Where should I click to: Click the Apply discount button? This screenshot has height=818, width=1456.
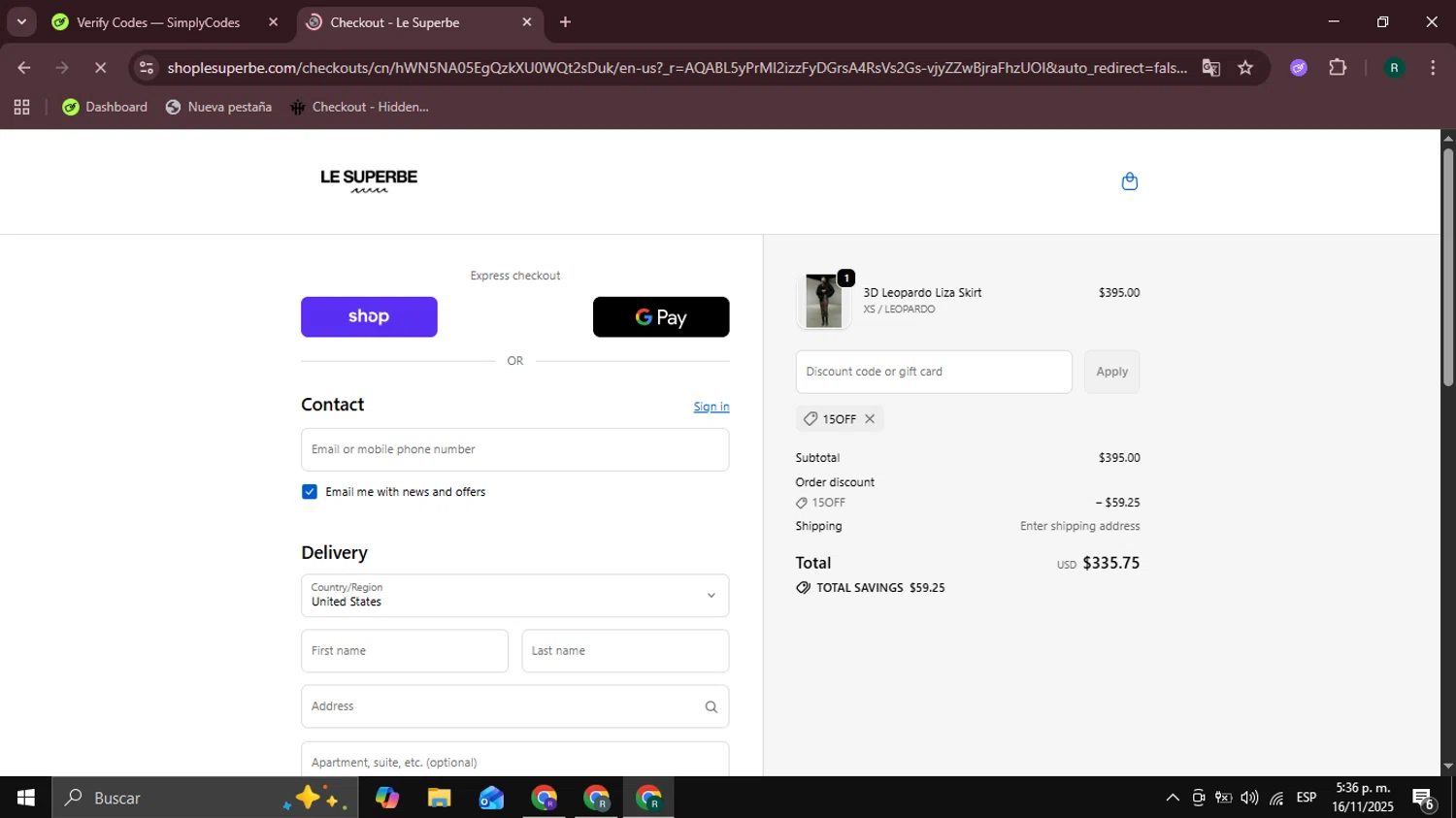pos(1111,372)
